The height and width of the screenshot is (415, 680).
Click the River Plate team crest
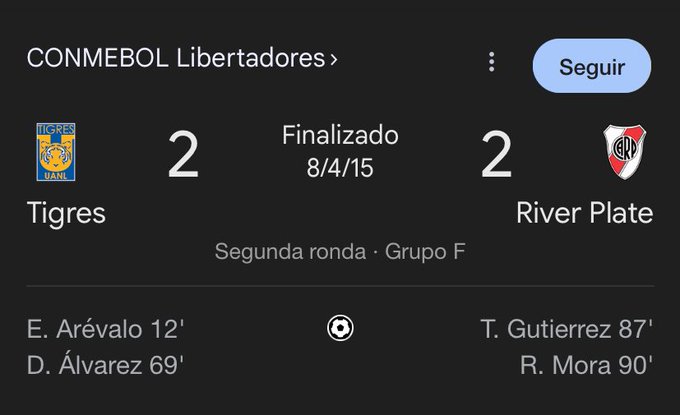[624, 152]
